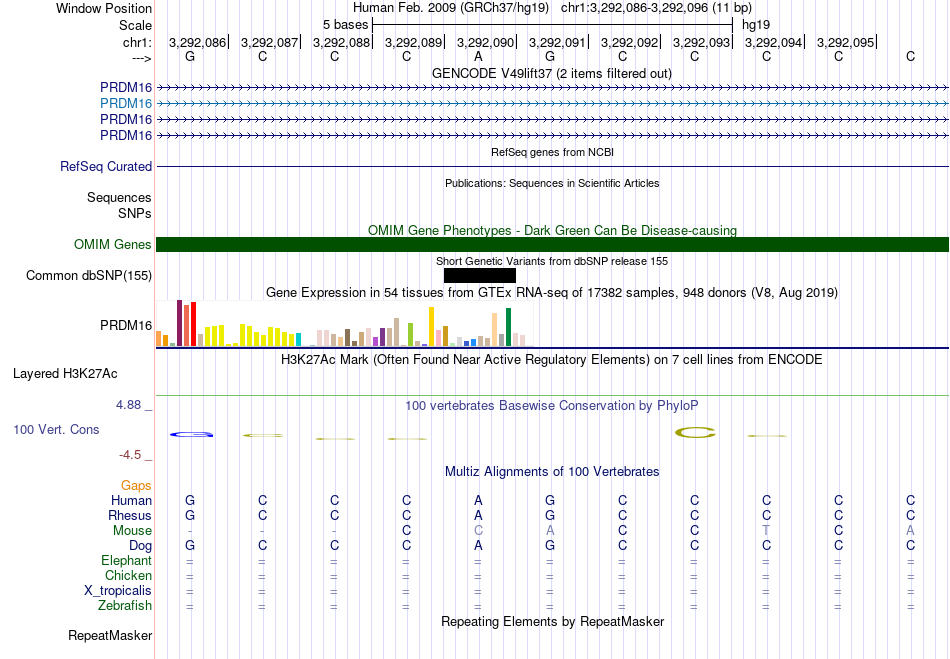Click 'Short Genetic Variants from dbSNP' title
The image size is (950, 659).
point(552,261)
